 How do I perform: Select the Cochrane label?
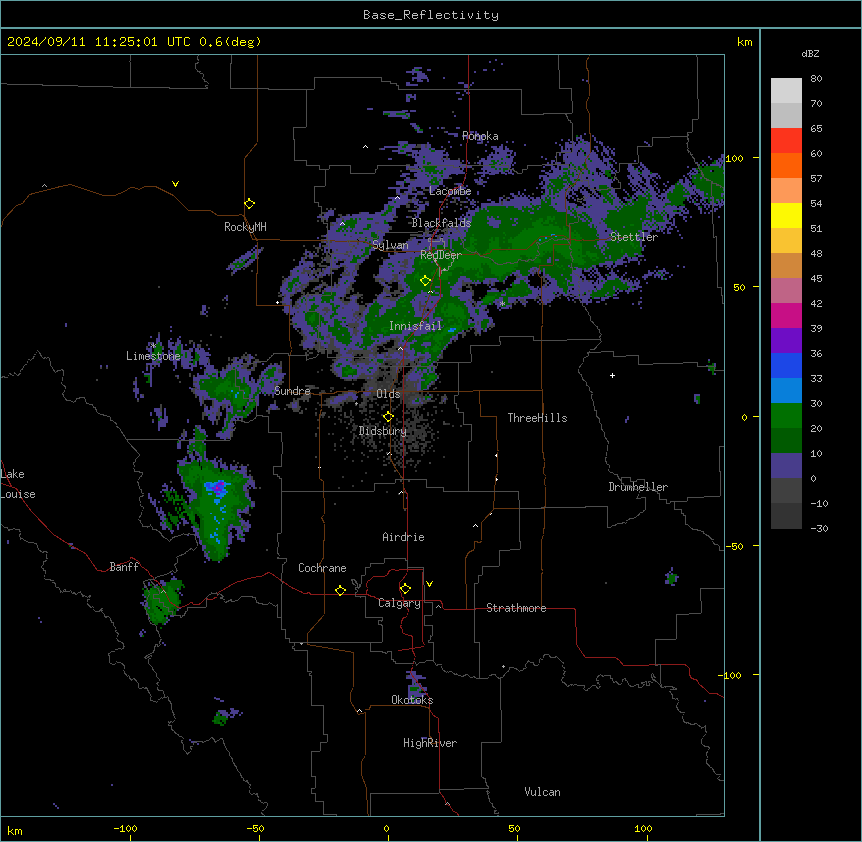coord(322,568)
